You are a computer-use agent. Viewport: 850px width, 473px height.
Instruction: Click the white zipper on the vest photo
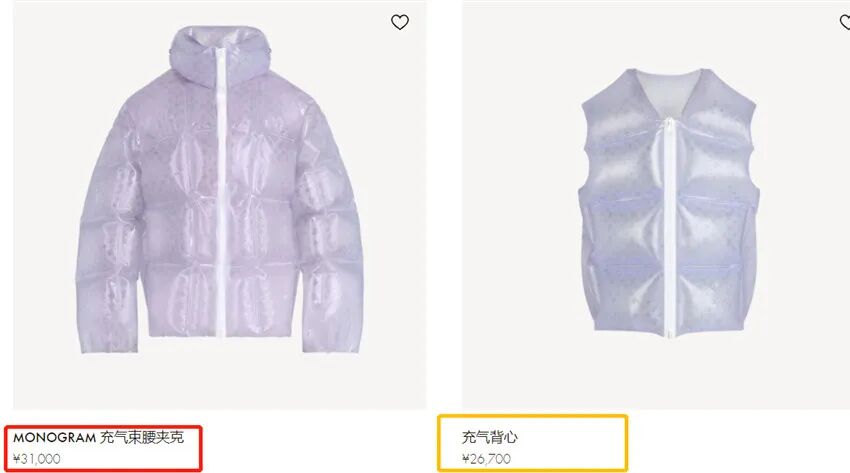670,228
